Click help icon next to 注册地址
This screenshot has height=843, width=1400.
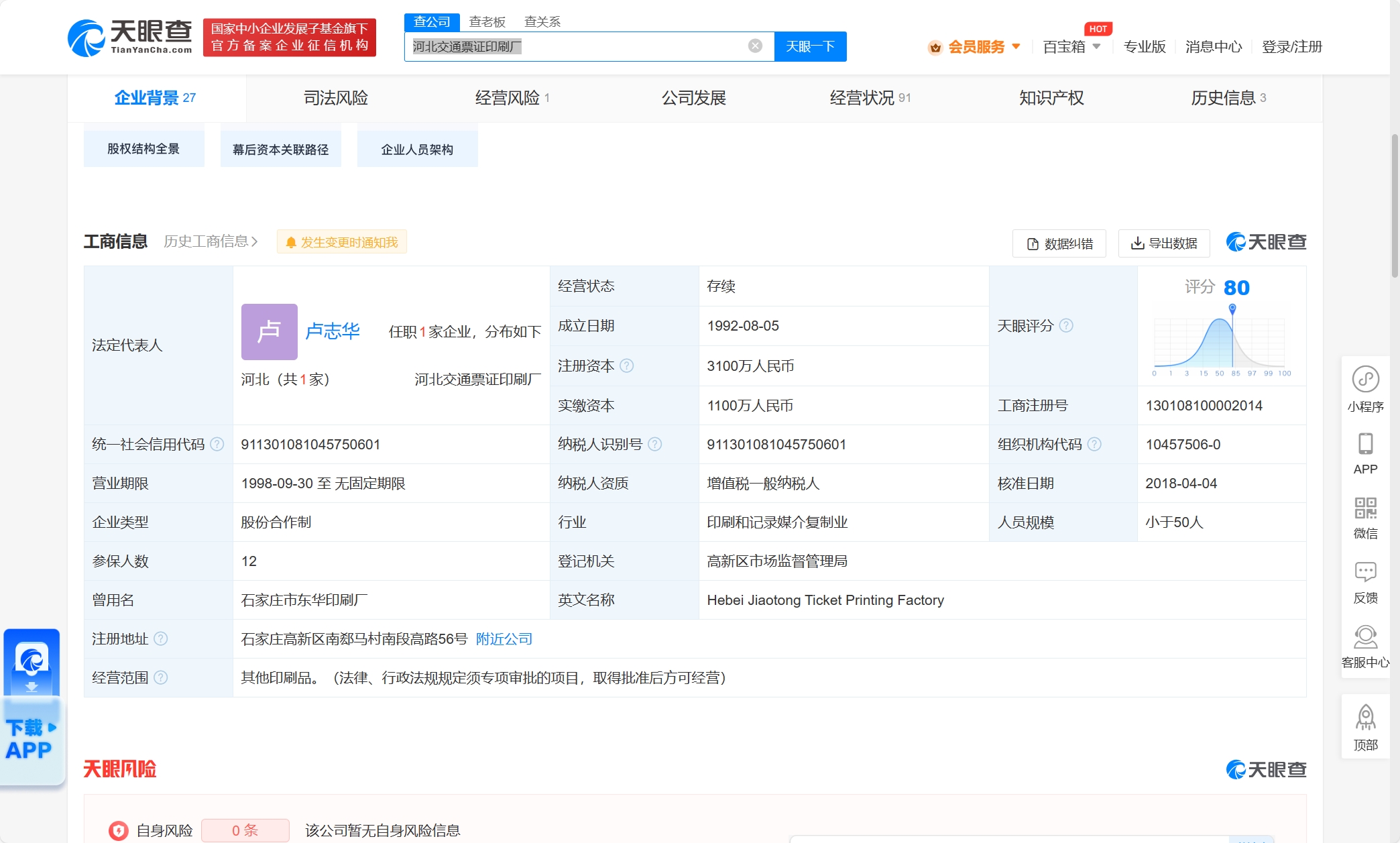pos(161,638)
